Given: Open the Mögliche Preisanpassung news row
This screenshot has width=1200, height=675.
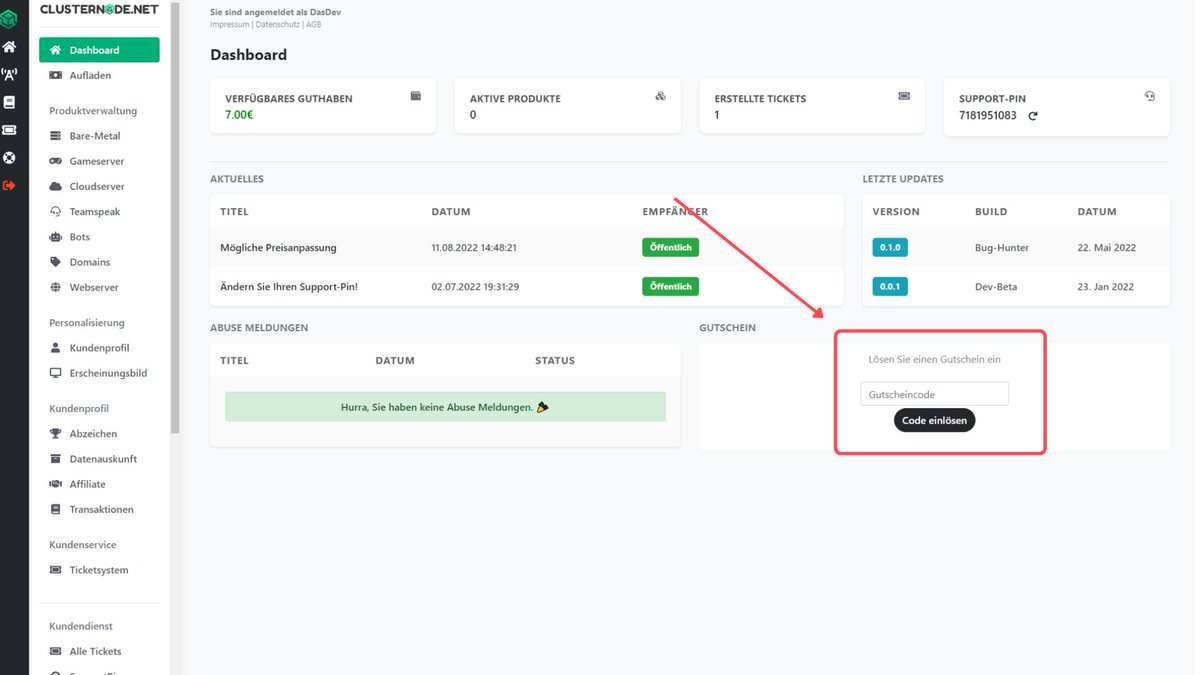Looking at the screenshot, I should (x=527, y=247).
